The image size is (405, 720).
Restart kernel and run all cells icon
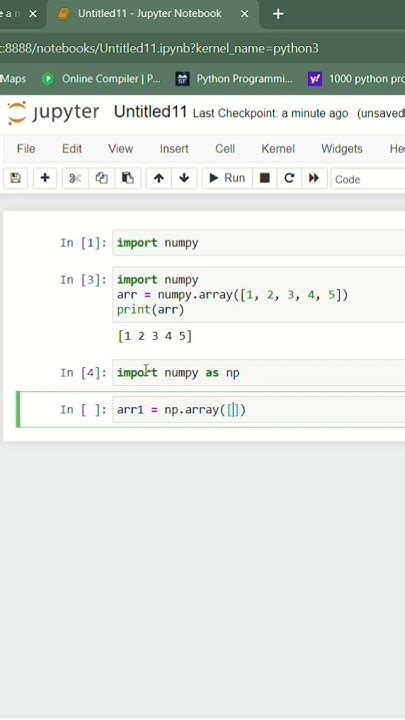coord(314,178)
